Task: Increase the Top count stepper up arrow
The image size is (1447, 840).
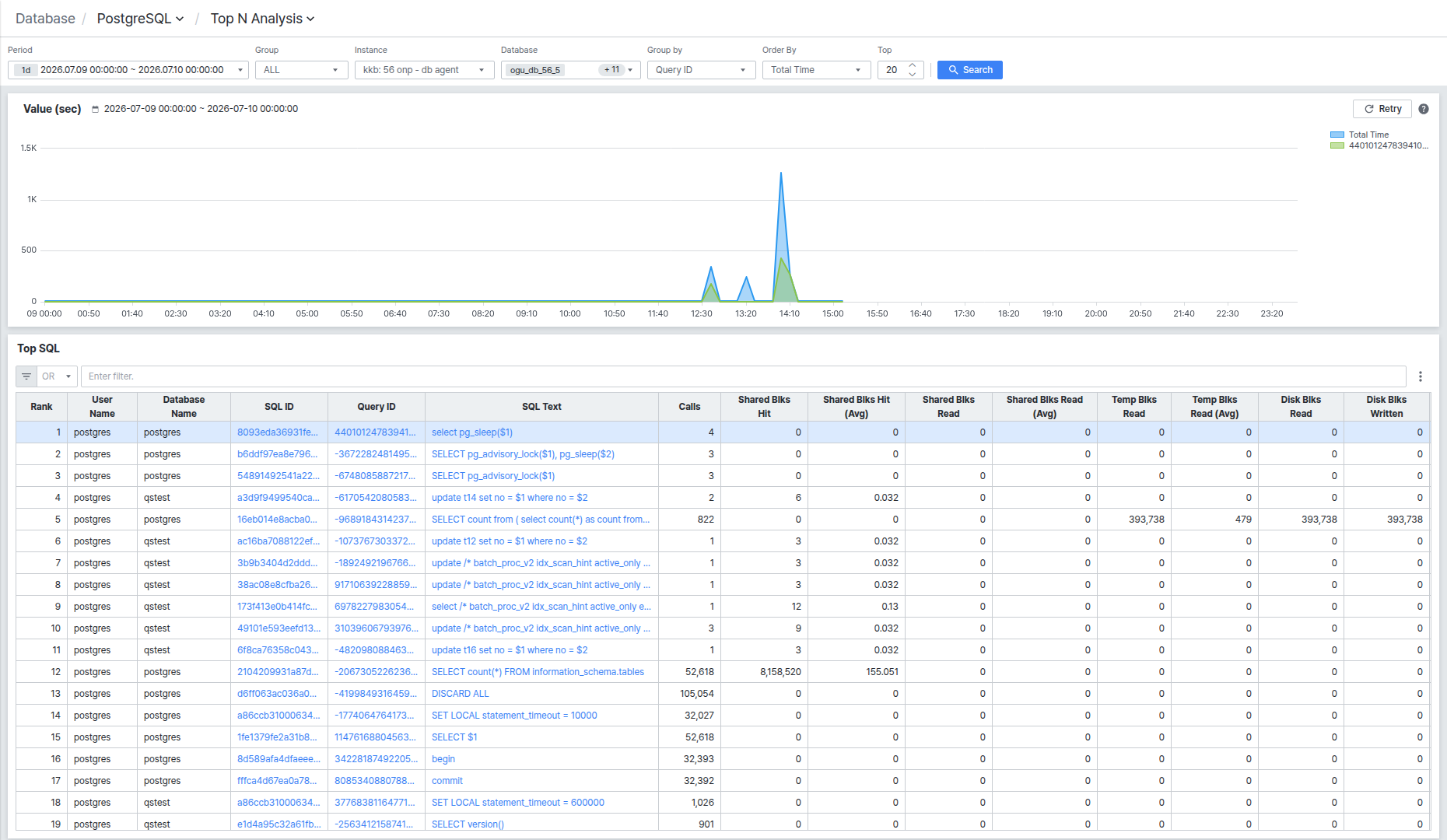Action: (913, 65)
